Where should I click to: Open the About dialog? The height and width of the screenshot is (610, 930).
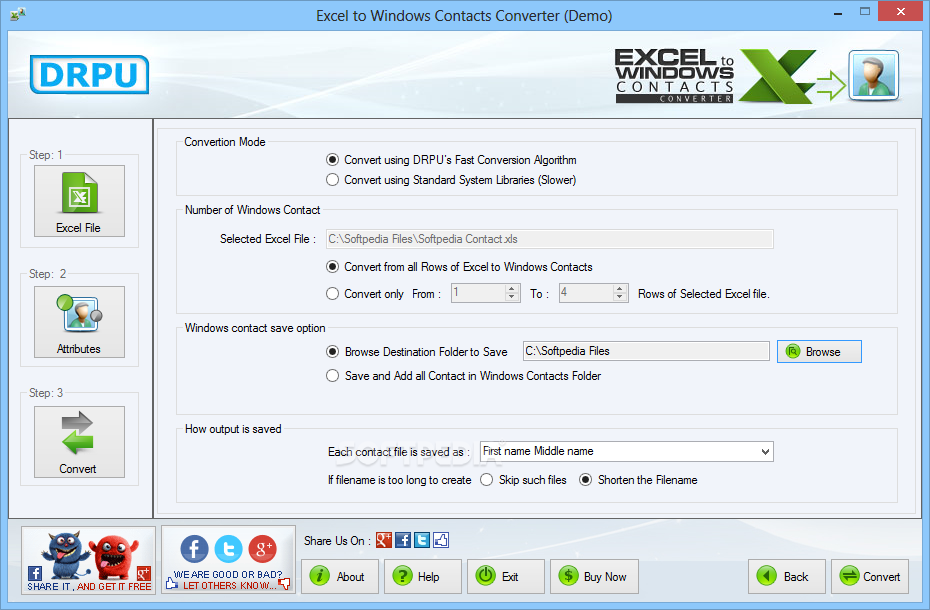coord(339,576)
